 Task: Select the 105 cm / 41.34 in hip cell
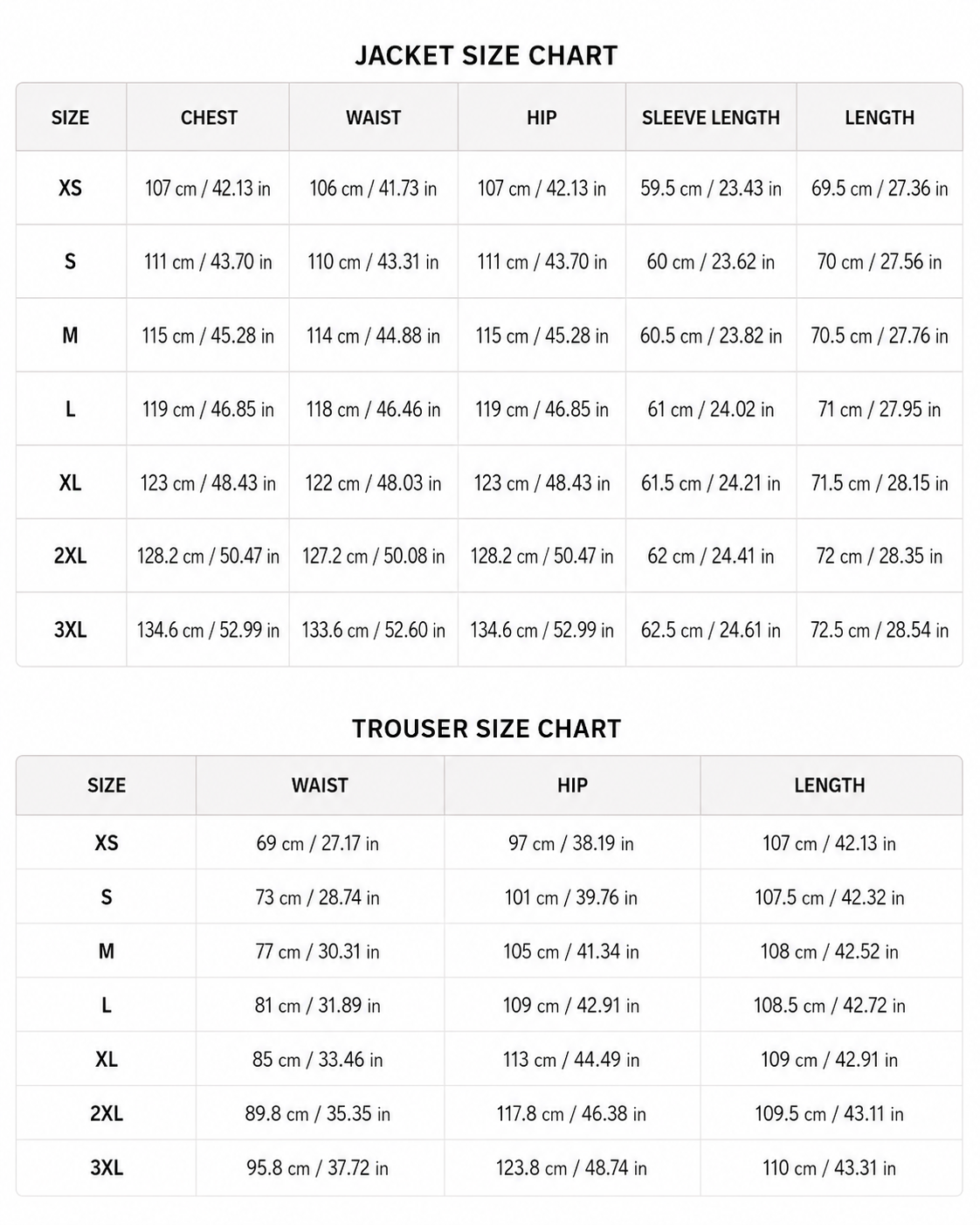click(571, 952)
